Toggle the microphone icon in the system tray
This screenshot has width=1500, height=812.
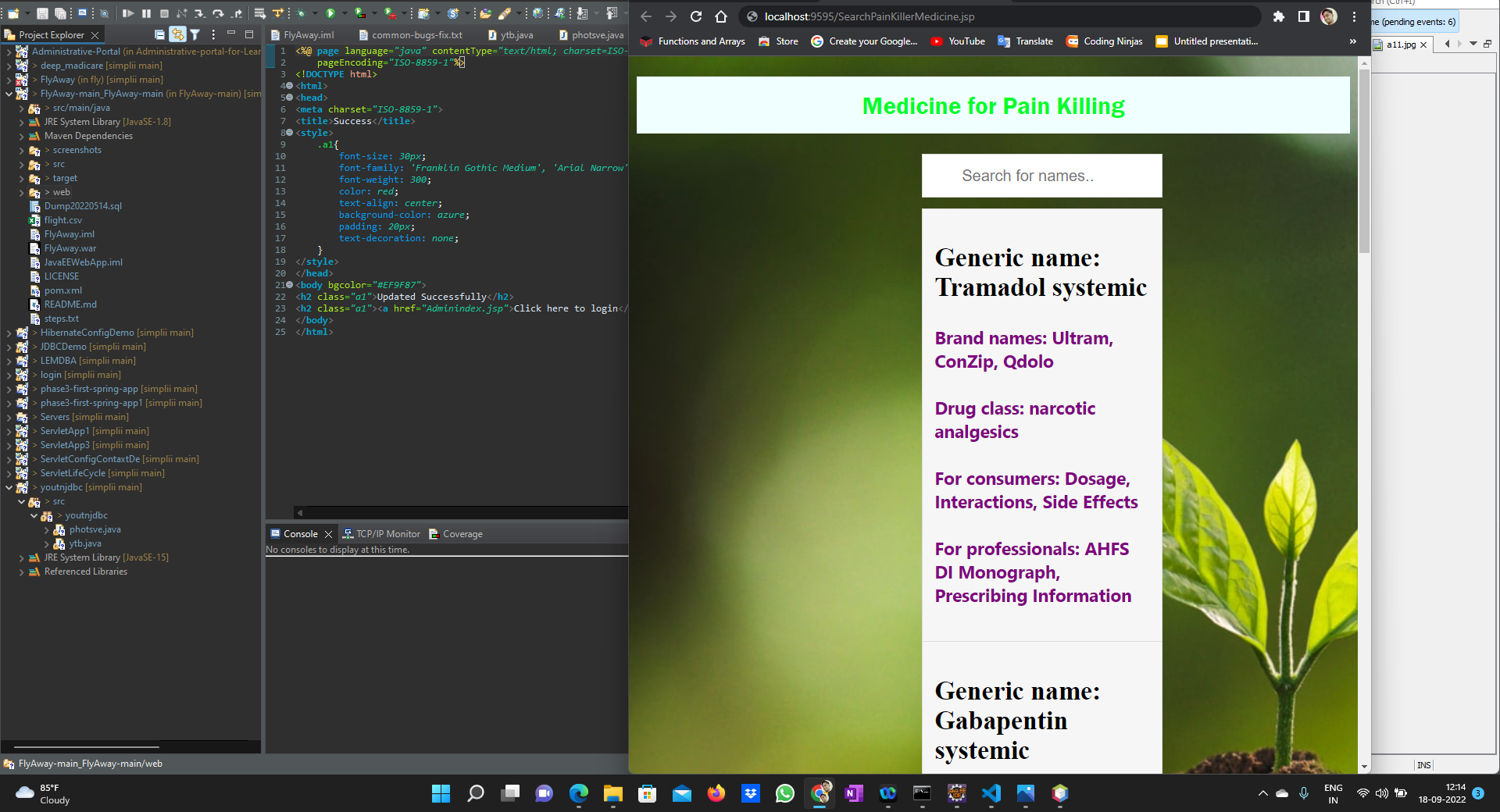click(x=1303, y=794)
